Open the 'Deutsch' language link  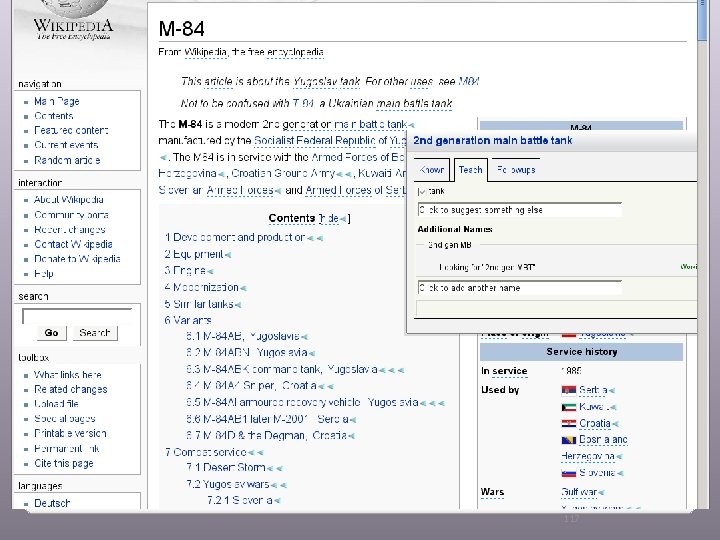(52, 503)
